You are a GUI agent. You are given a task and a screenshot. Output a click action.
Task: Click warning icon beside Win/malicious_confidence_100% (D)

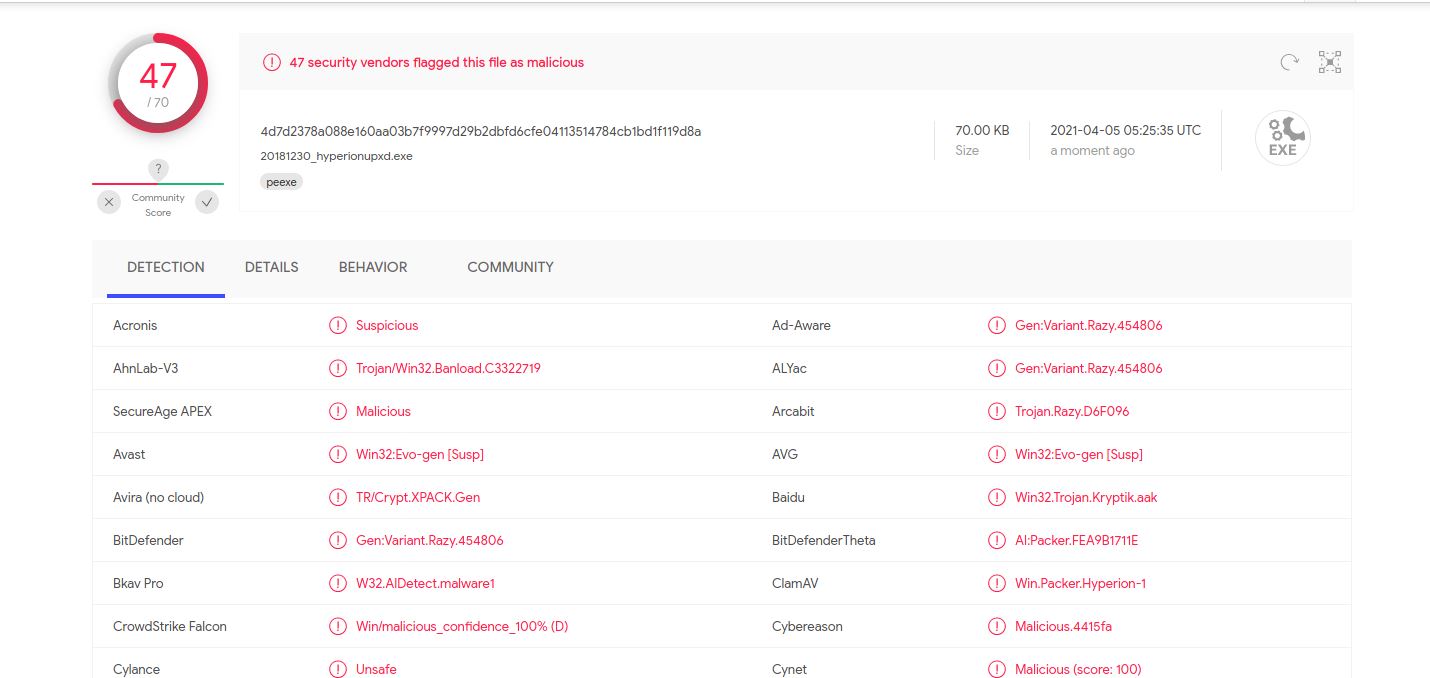click(338, 626)
